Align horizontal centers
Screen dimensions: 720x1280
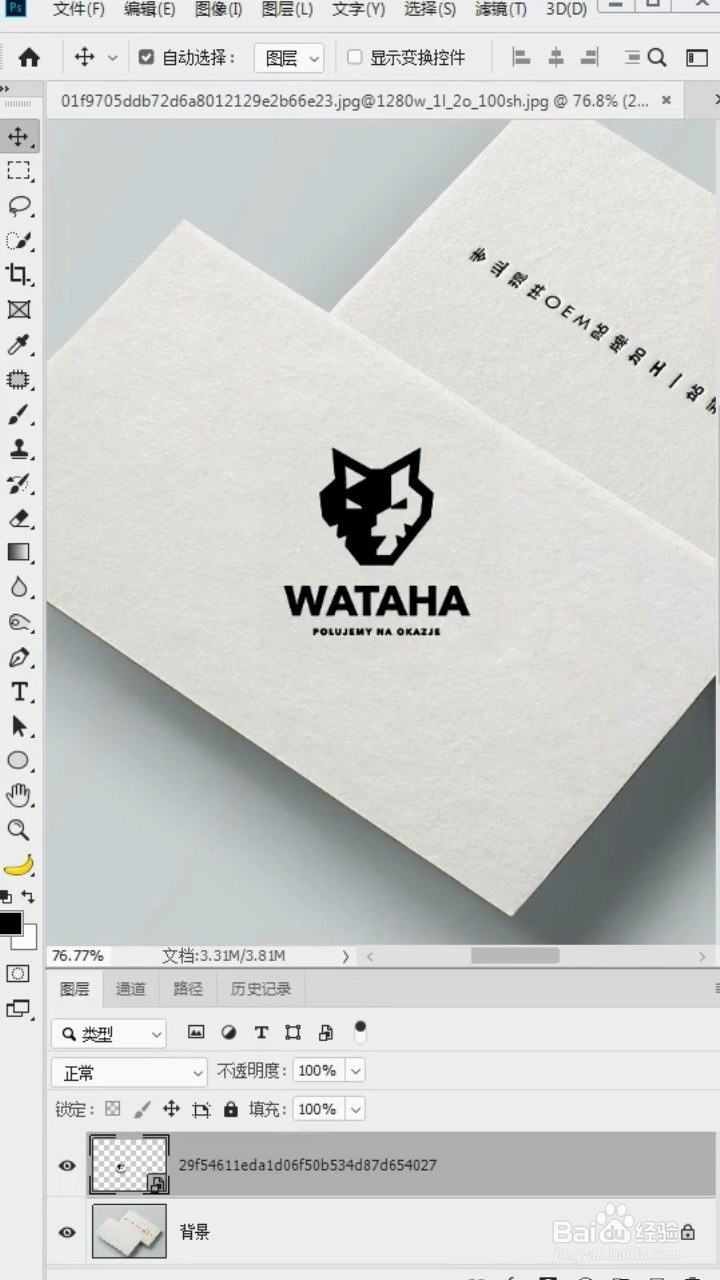coord(556,58)
